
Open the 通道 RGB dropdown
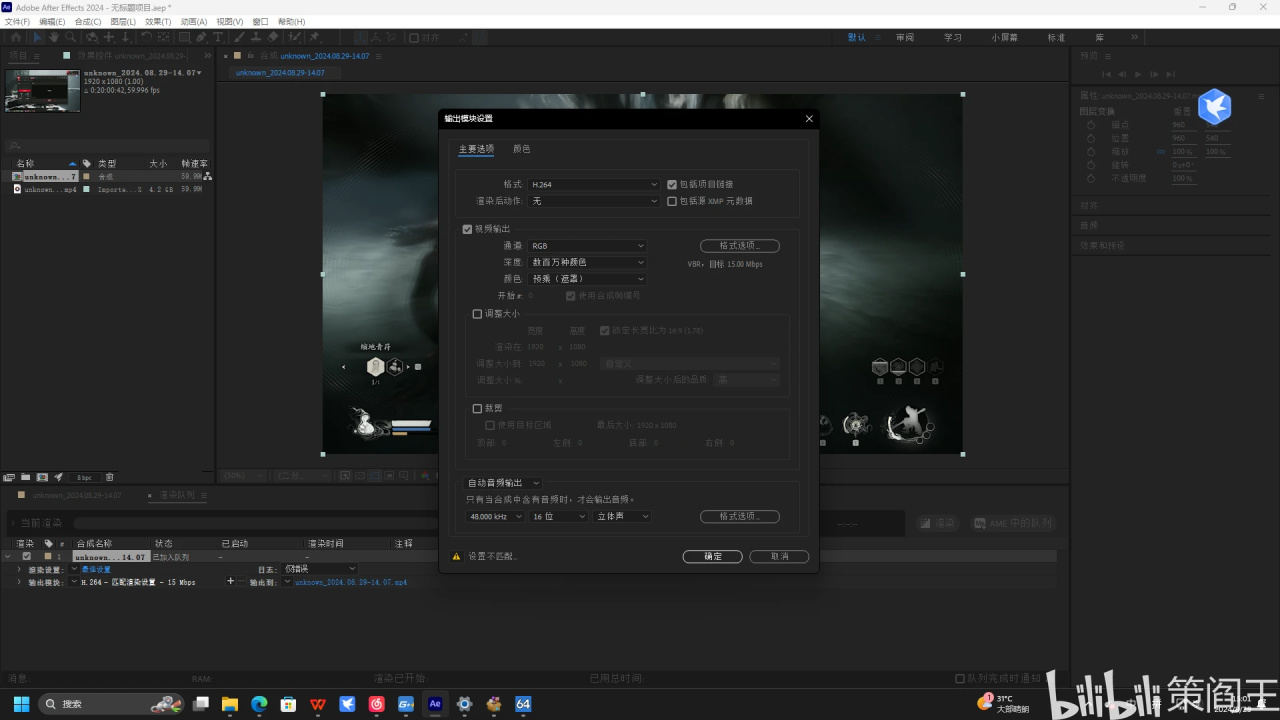coord(587,246)
